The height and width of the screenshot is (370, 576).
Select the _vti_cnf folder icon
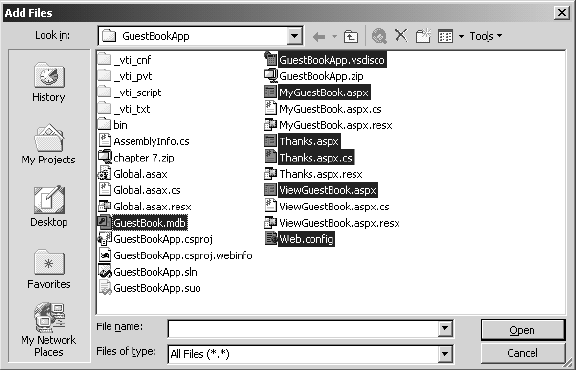tap(105, 60)
